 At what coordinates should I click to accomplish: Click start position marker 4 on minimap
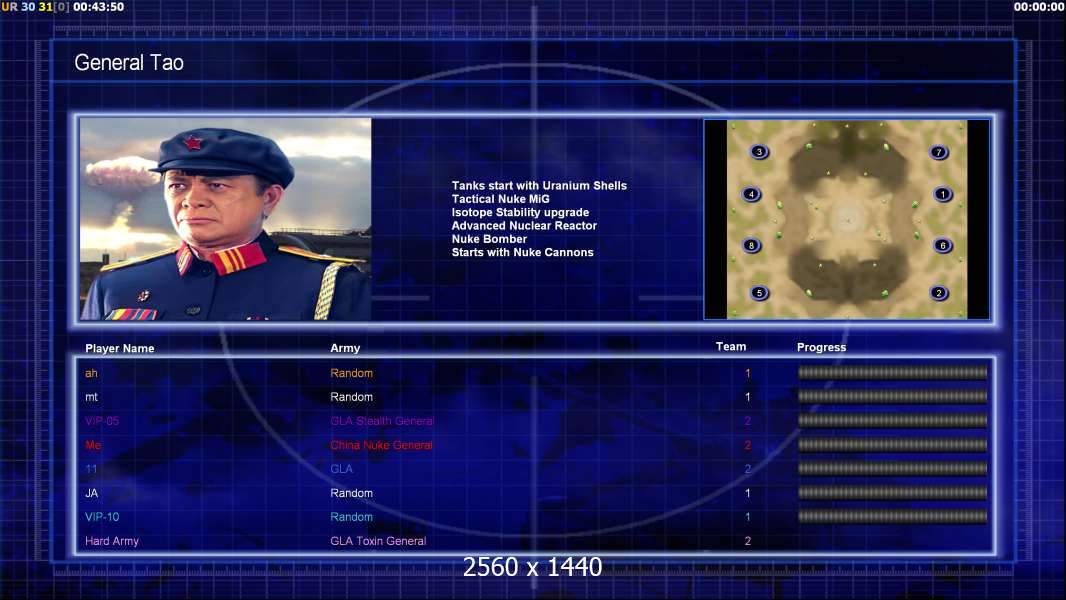[751, 194]
